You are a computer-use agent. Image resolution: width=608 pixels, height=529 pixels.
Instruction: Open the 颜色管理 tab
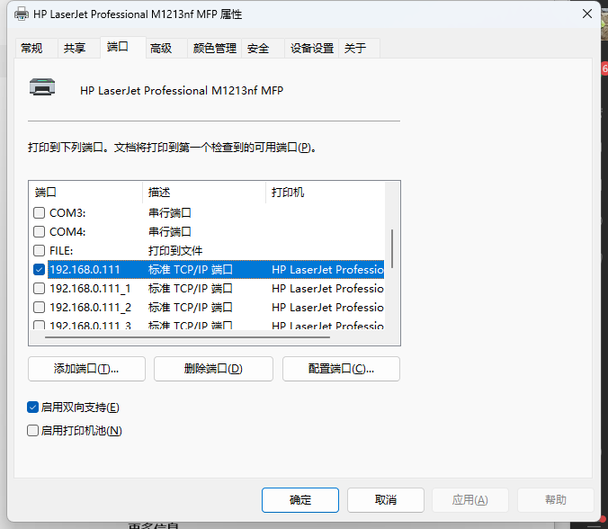point(214,48)
